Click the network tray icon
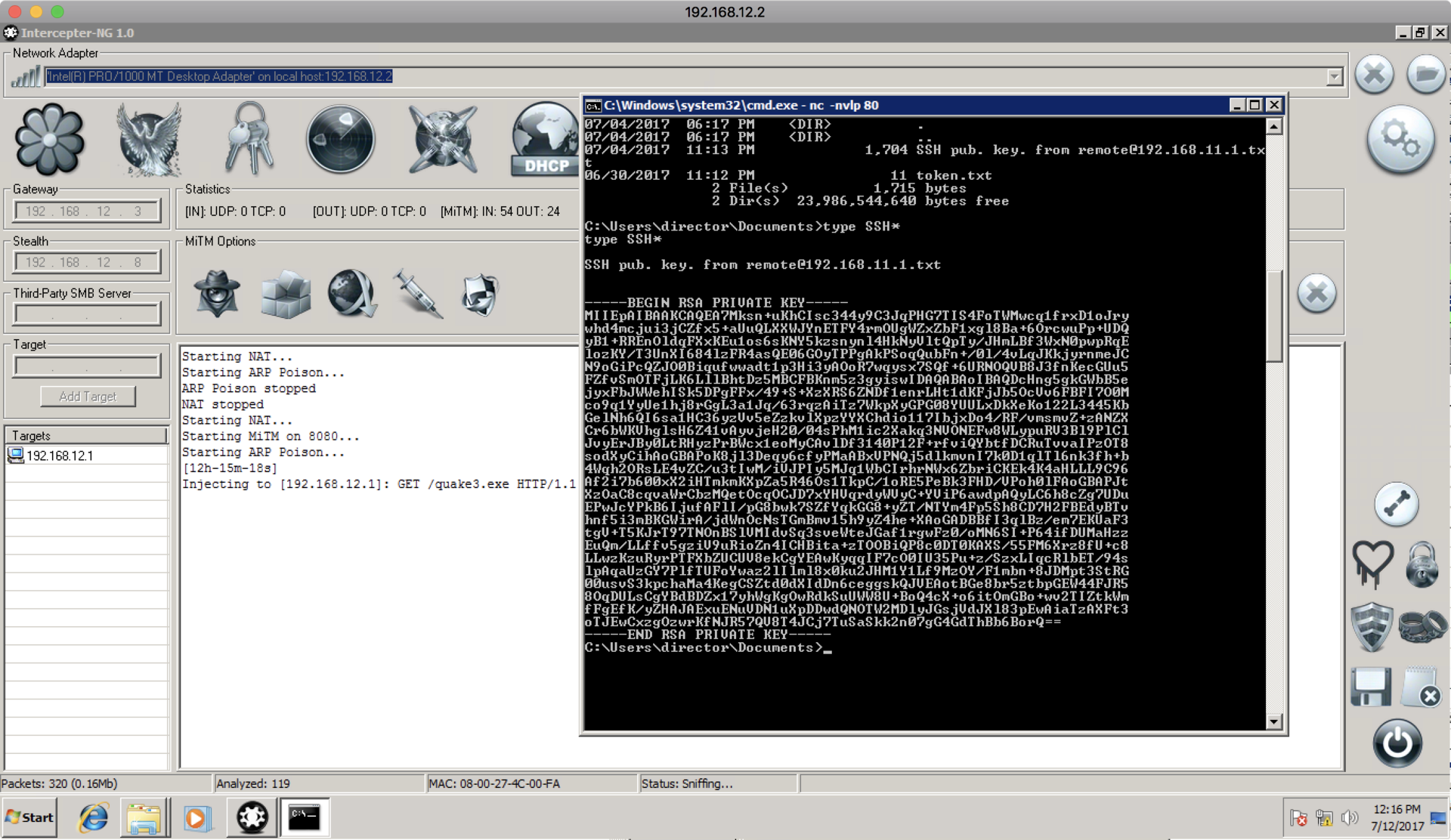The width and height of the screenshot is (1451, 840). tap(1324, 818)
